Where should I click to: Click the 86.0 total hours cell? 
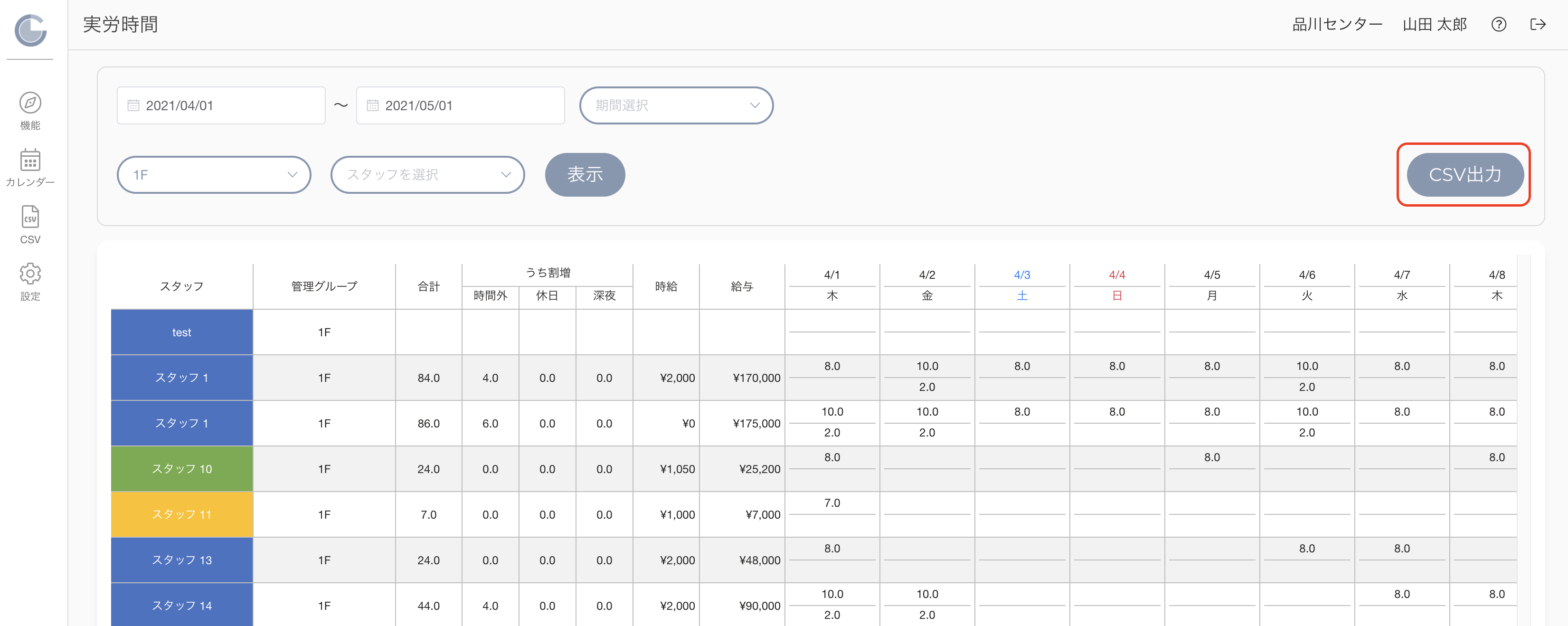(428, 423)
